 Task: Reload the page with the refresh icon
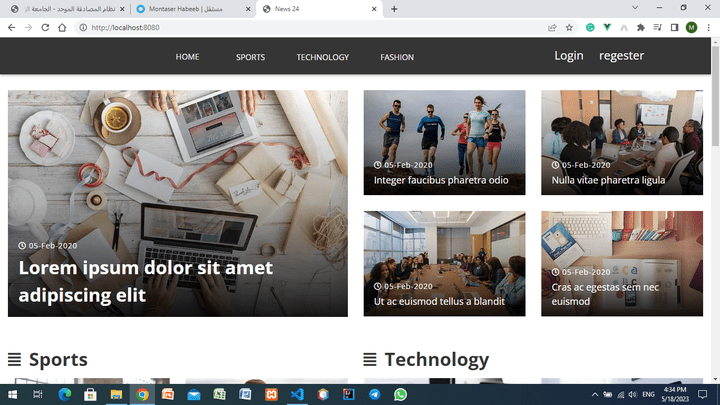(x=45, y=28)
